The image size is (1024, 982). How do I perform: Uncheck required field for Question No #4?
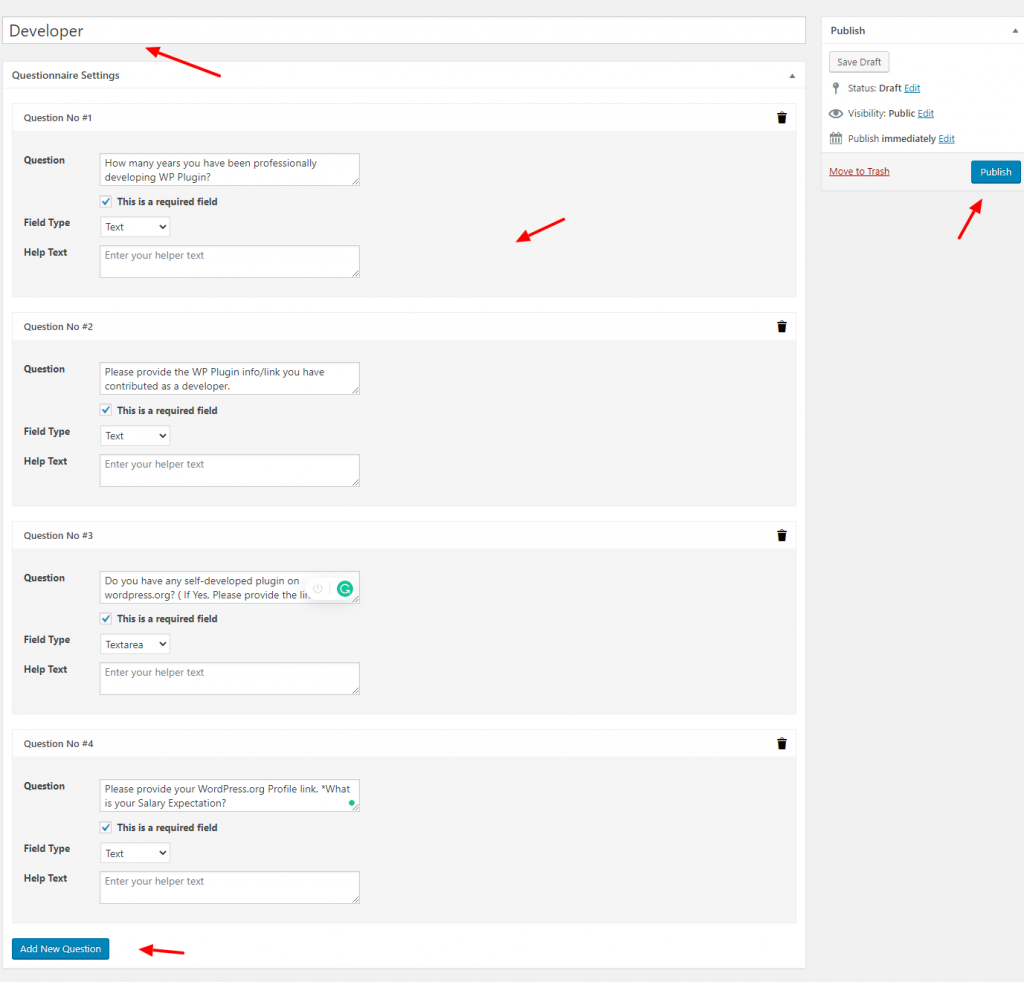106,827
